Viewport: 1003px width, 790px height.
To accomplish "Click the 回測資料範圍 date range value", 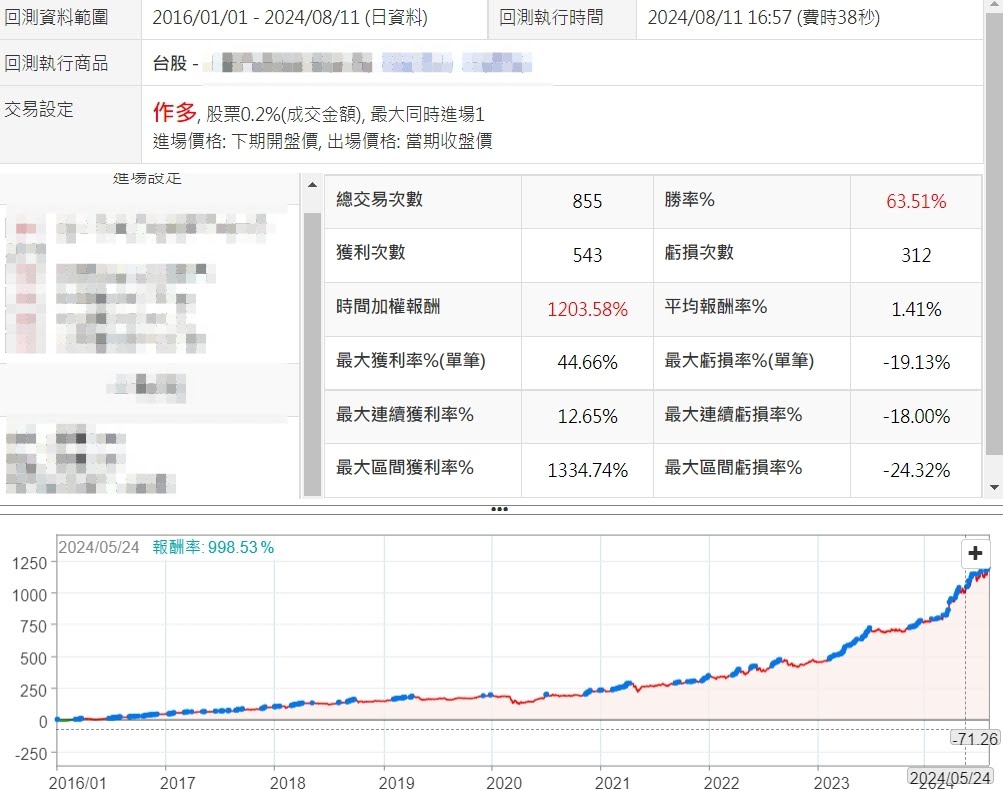I will point(290,17).
